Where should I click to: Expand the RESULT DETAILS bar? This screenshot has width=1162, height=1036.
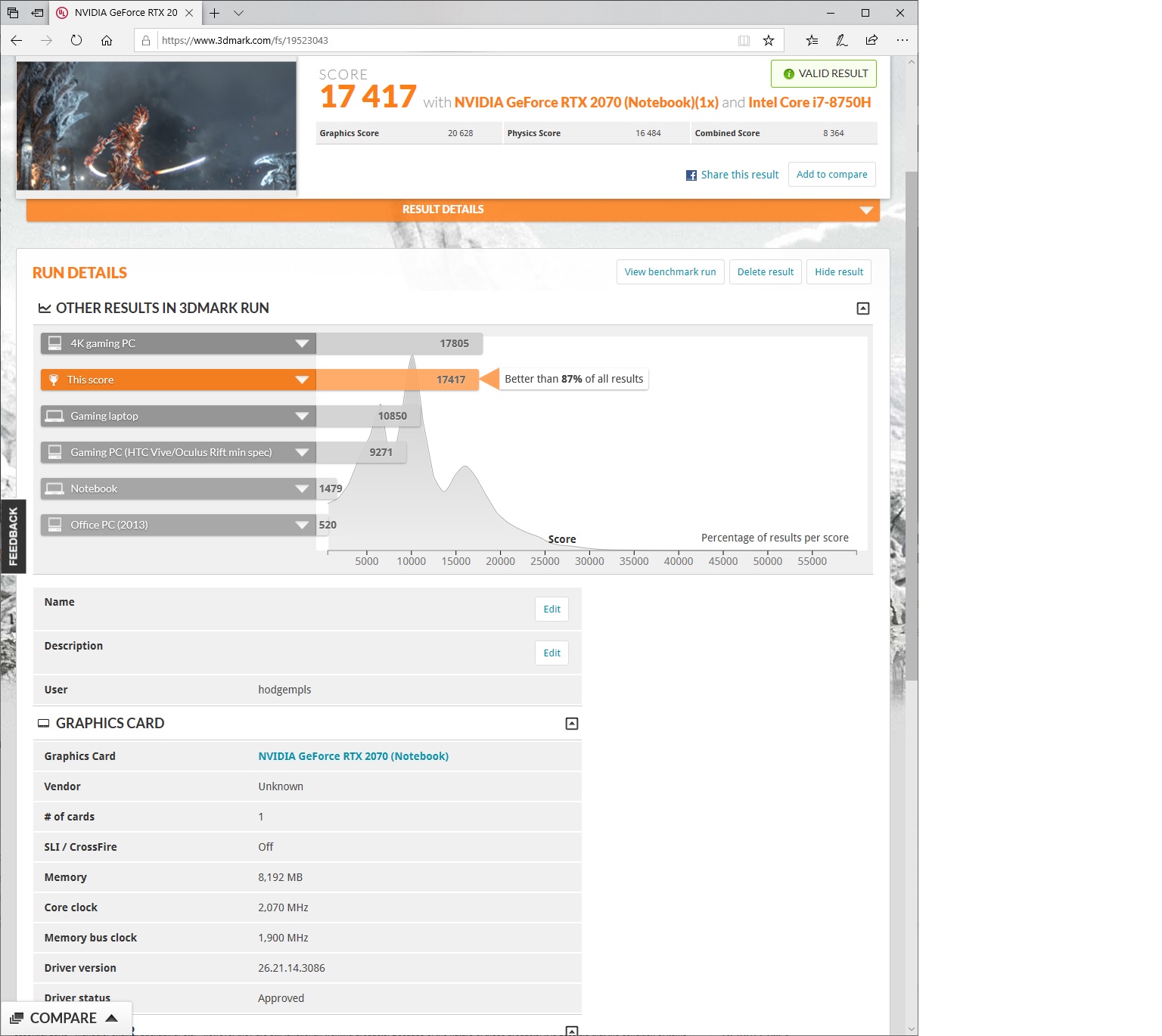(452, 209)
